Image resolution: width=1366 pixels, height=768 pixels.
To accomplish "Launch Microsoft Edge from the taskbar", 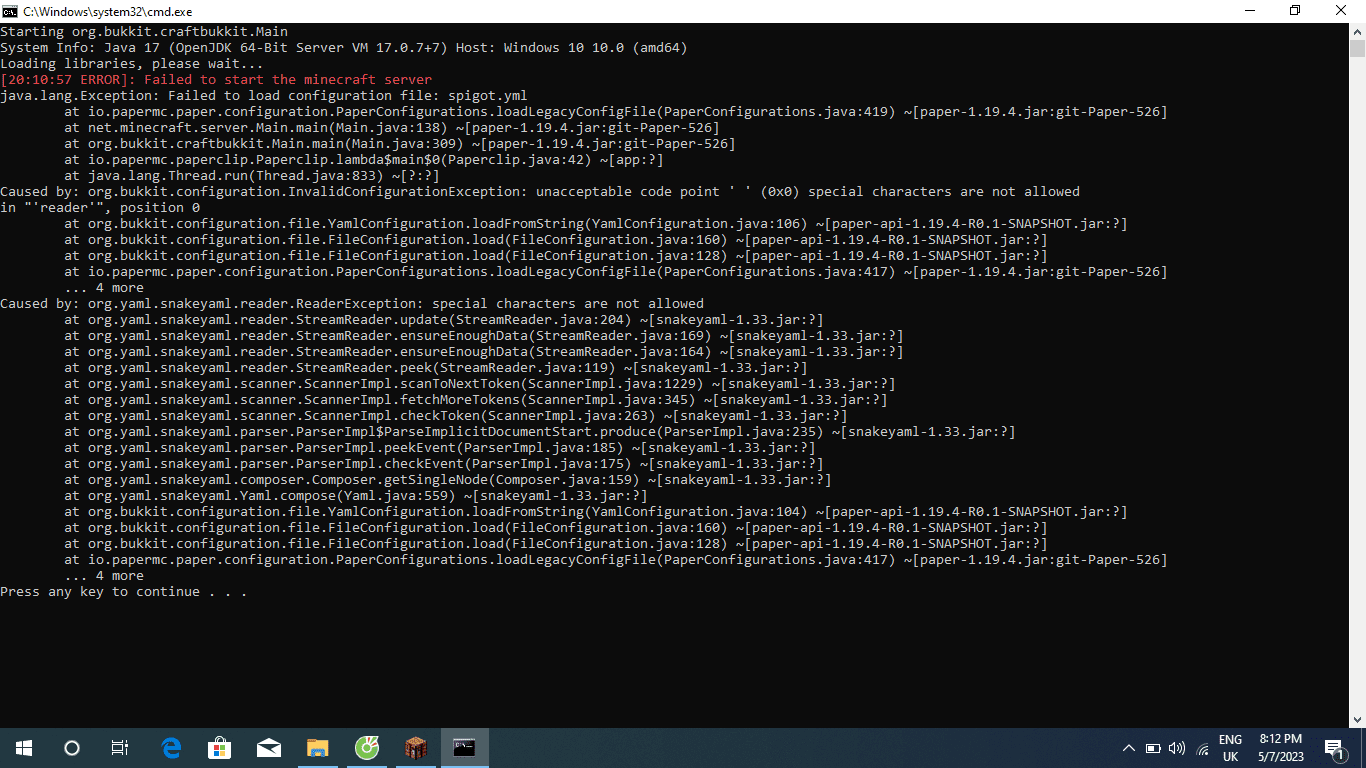I will (171, 748).
